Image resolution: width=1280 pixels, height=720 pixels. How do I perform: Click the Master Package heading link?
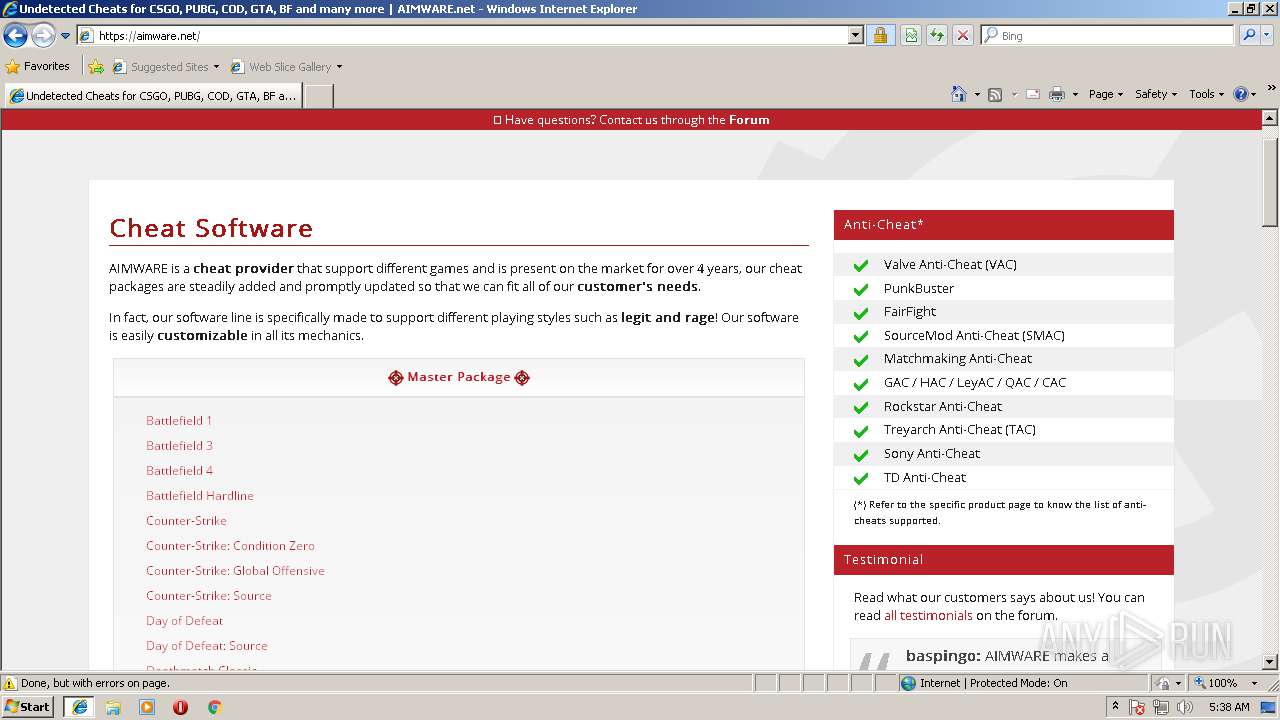459,377
